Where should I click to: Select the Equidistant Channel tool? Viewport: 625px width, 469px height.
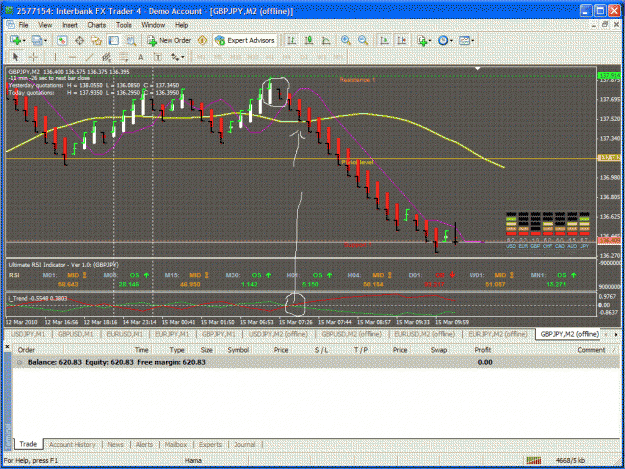click(x=106, y=57)
